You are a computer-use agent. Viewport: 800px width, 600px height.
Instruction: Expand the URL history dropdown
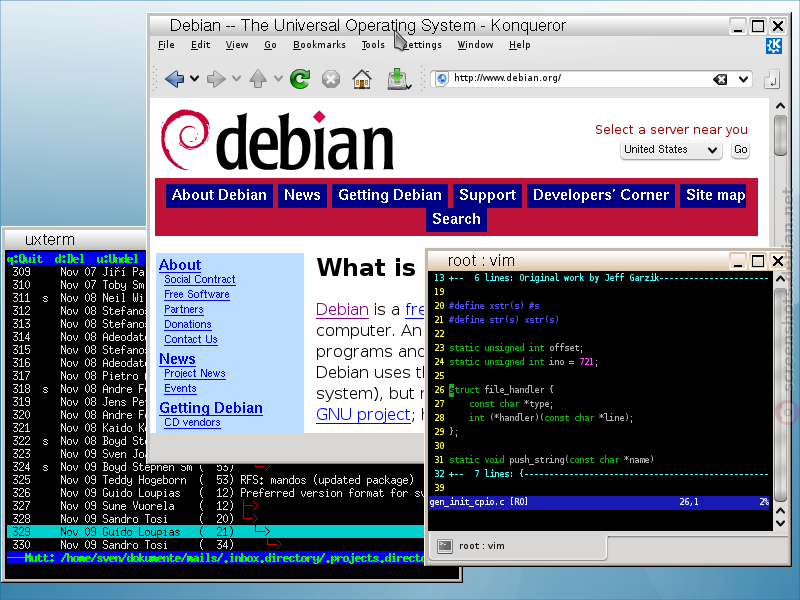point(743,79)
